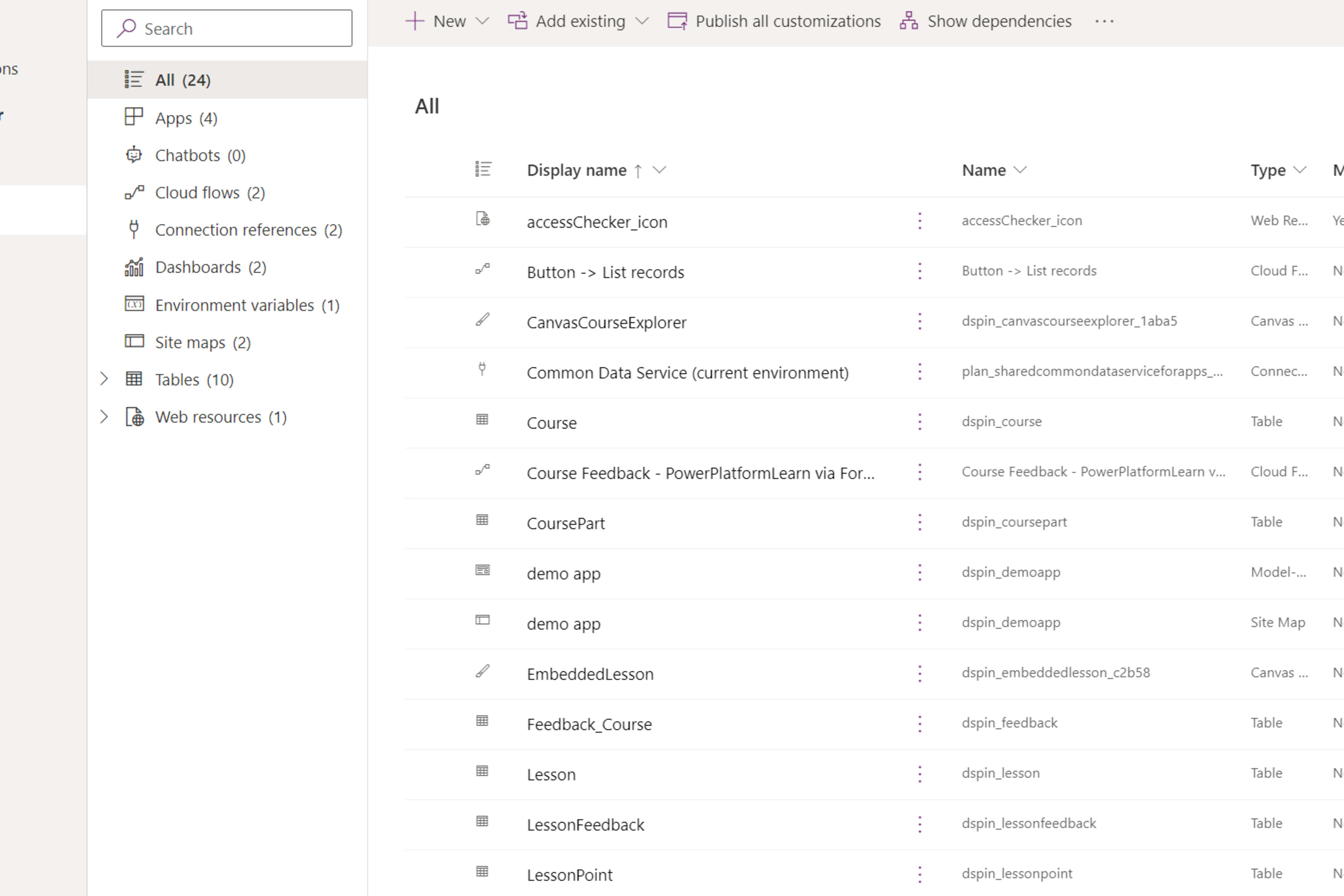
Task: Click the Apps icon in sidebar
Action: click(134, 117)
